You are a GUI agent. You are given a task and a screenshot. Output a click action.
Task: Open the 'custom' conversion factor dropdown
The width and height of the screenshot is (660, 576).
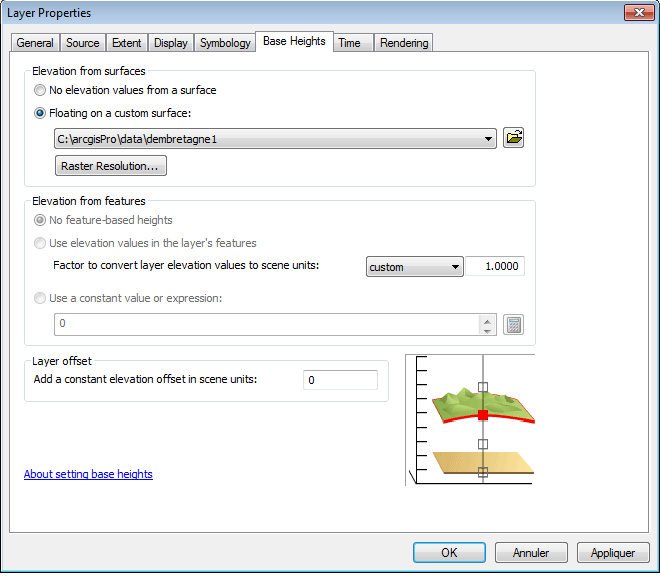click(455, 267)
